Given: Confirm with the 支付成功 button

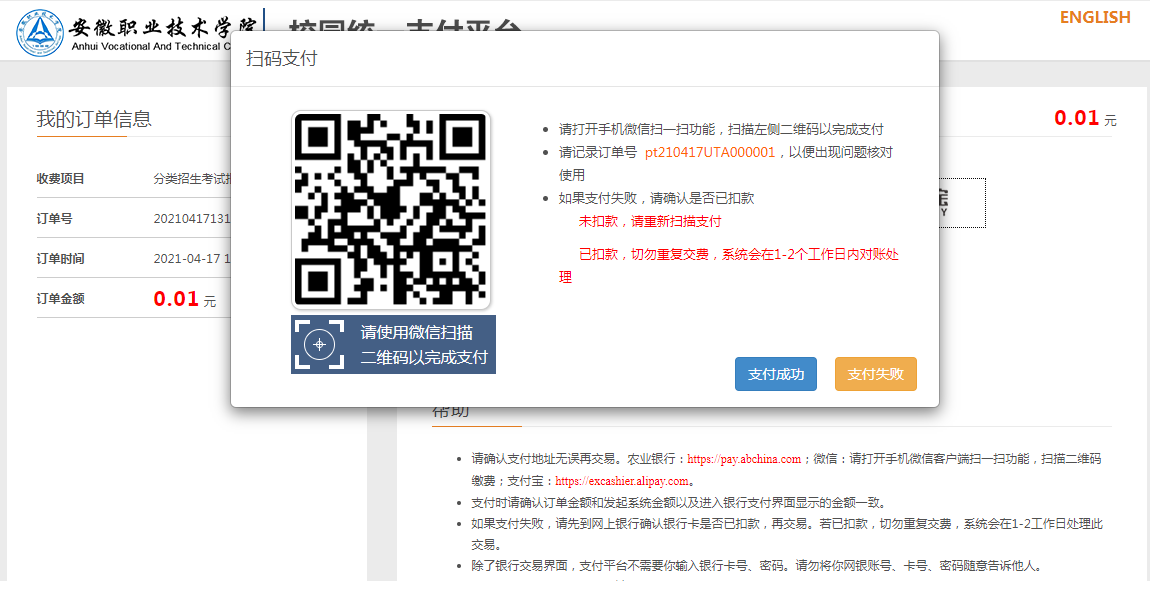Looking at the screenshot, I should pyautogui.click(x=775, y=374).
